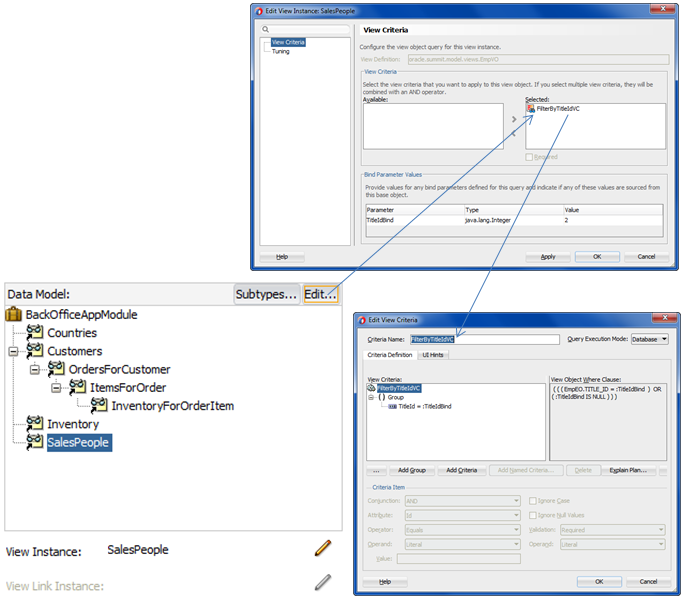
Task: Click the Oracle icon in Edit View Criteria title bar
Action: [362, 320]
